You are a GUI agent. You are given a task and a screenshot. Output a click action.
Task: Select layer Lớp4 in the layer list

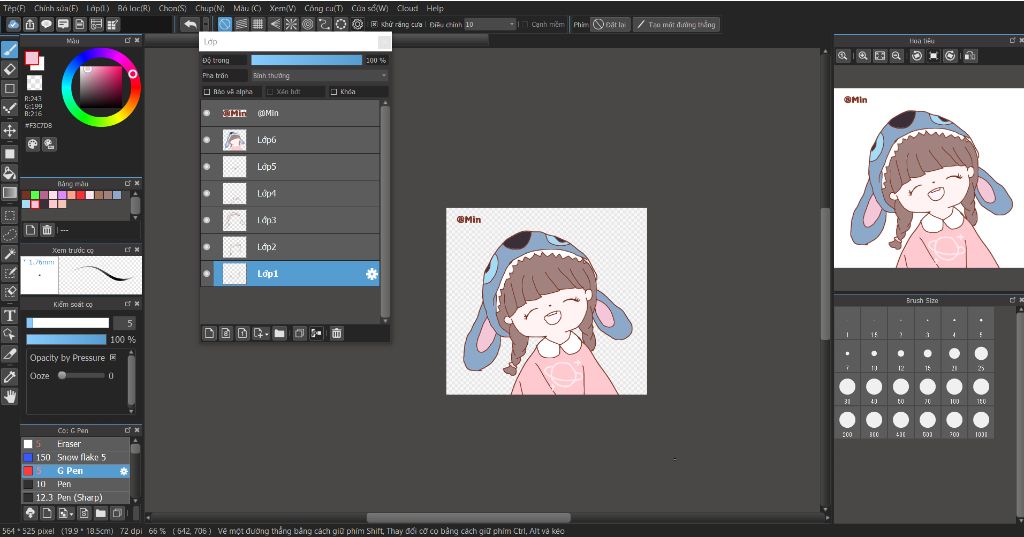point(290,193)
